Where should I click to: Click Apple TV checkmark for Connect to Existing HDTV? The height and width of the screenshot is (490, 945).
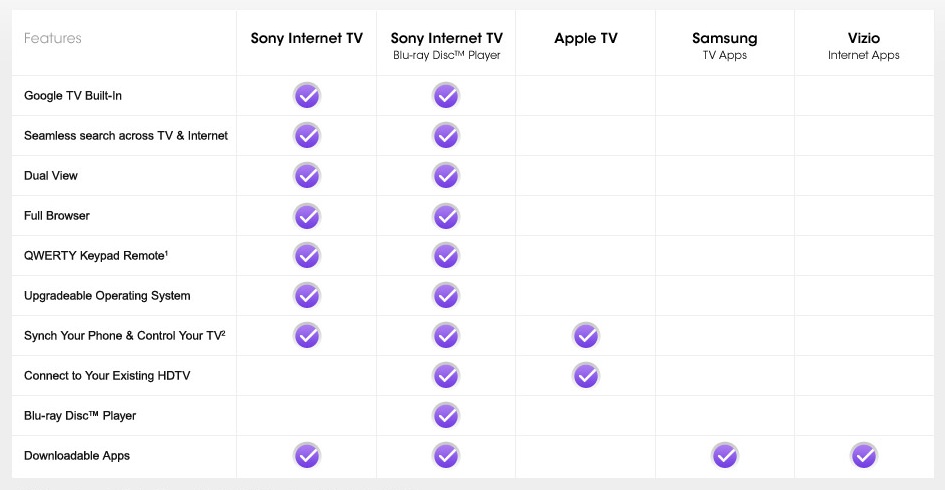(586, 375)
